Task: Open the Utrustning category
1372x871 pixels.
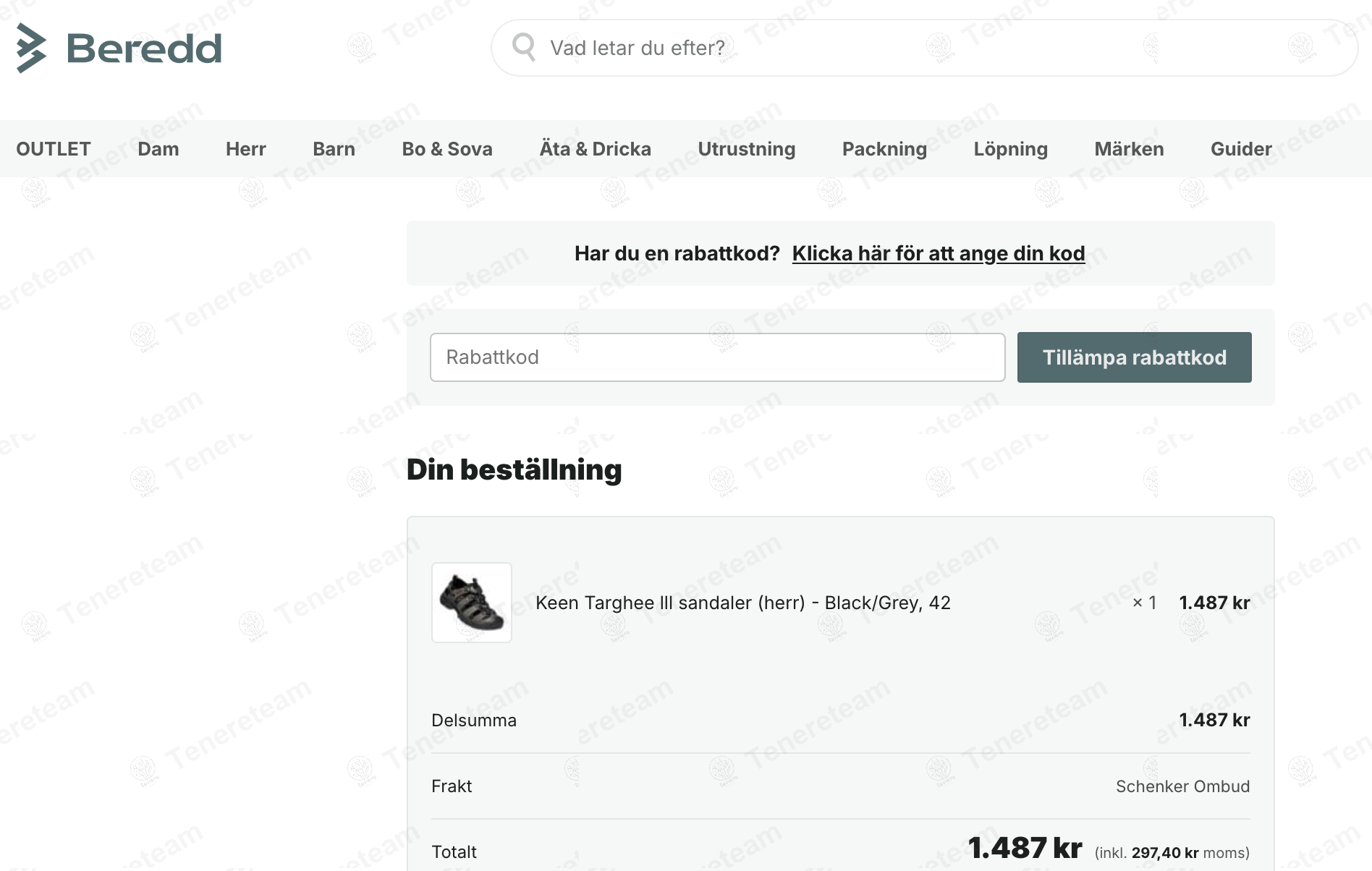Action: tap(747, 149)
